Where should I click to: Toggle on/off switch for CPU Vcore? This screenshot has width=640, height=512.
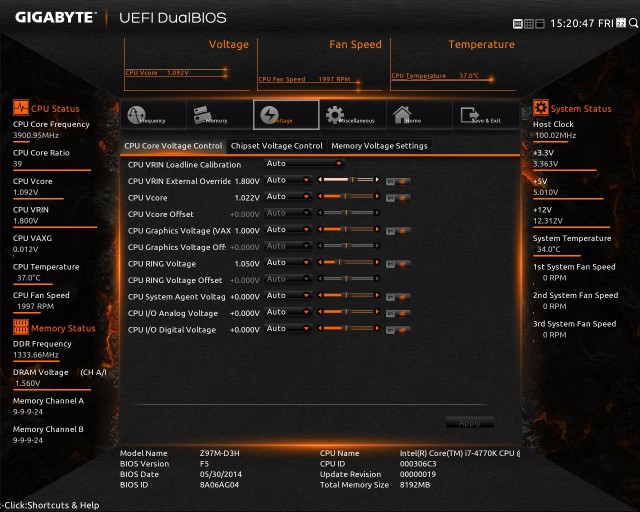398,198
